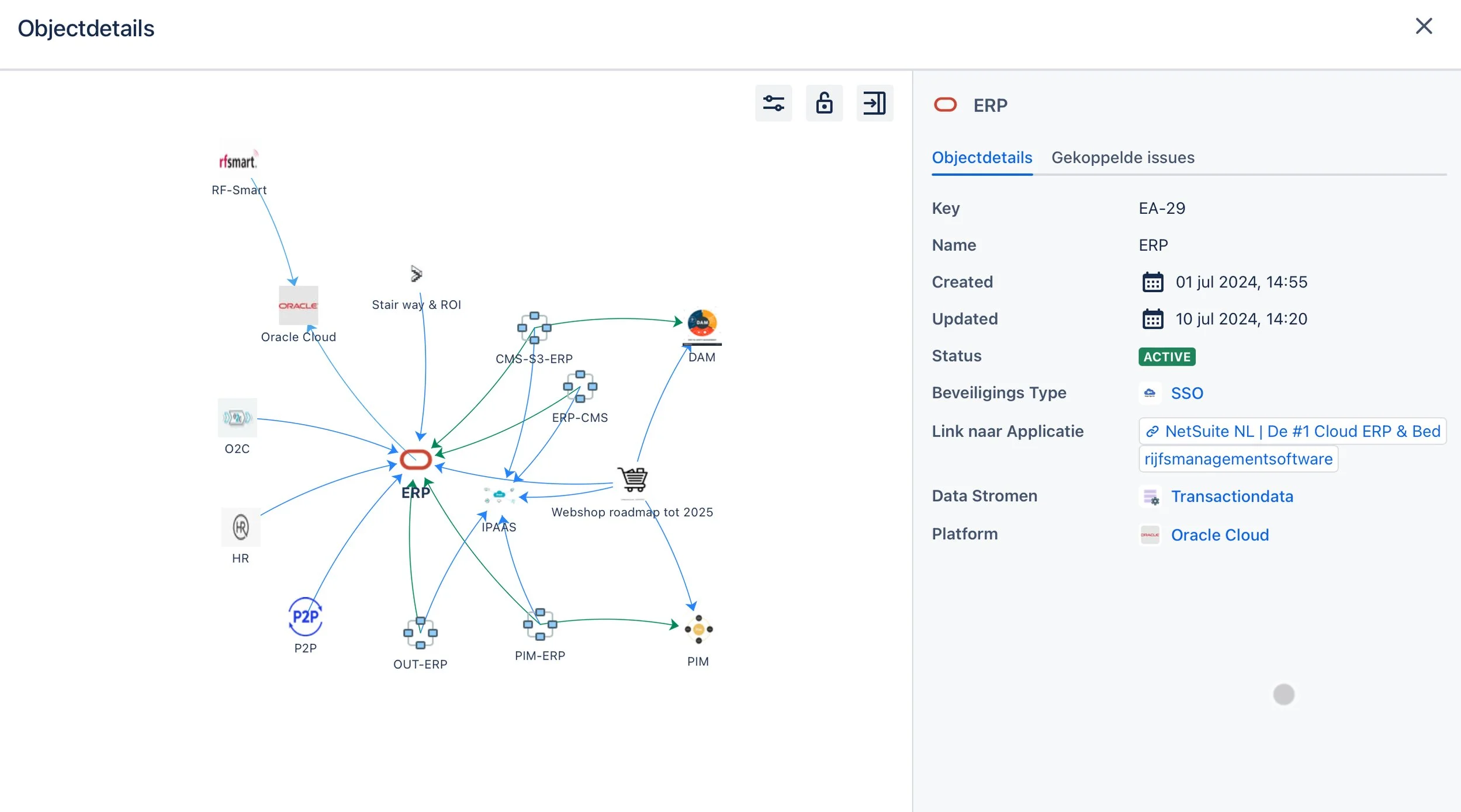Toggle the graph lock icon
The height and width of the screenshot is (812, 1461).
point(824,103)
